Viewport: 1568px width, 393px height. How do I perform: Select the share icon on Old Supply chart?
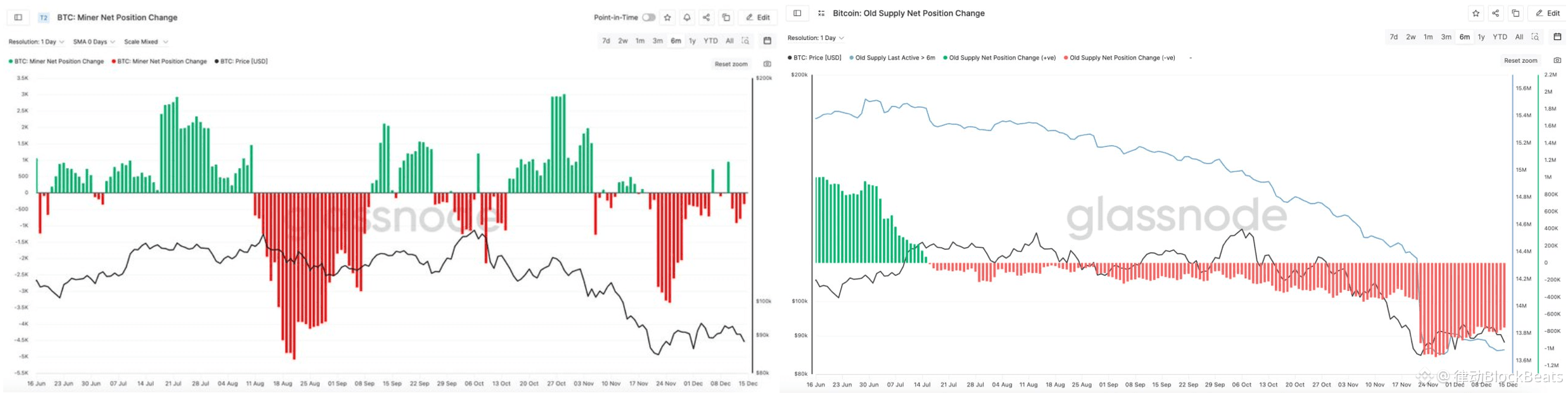coord(1495,13)
